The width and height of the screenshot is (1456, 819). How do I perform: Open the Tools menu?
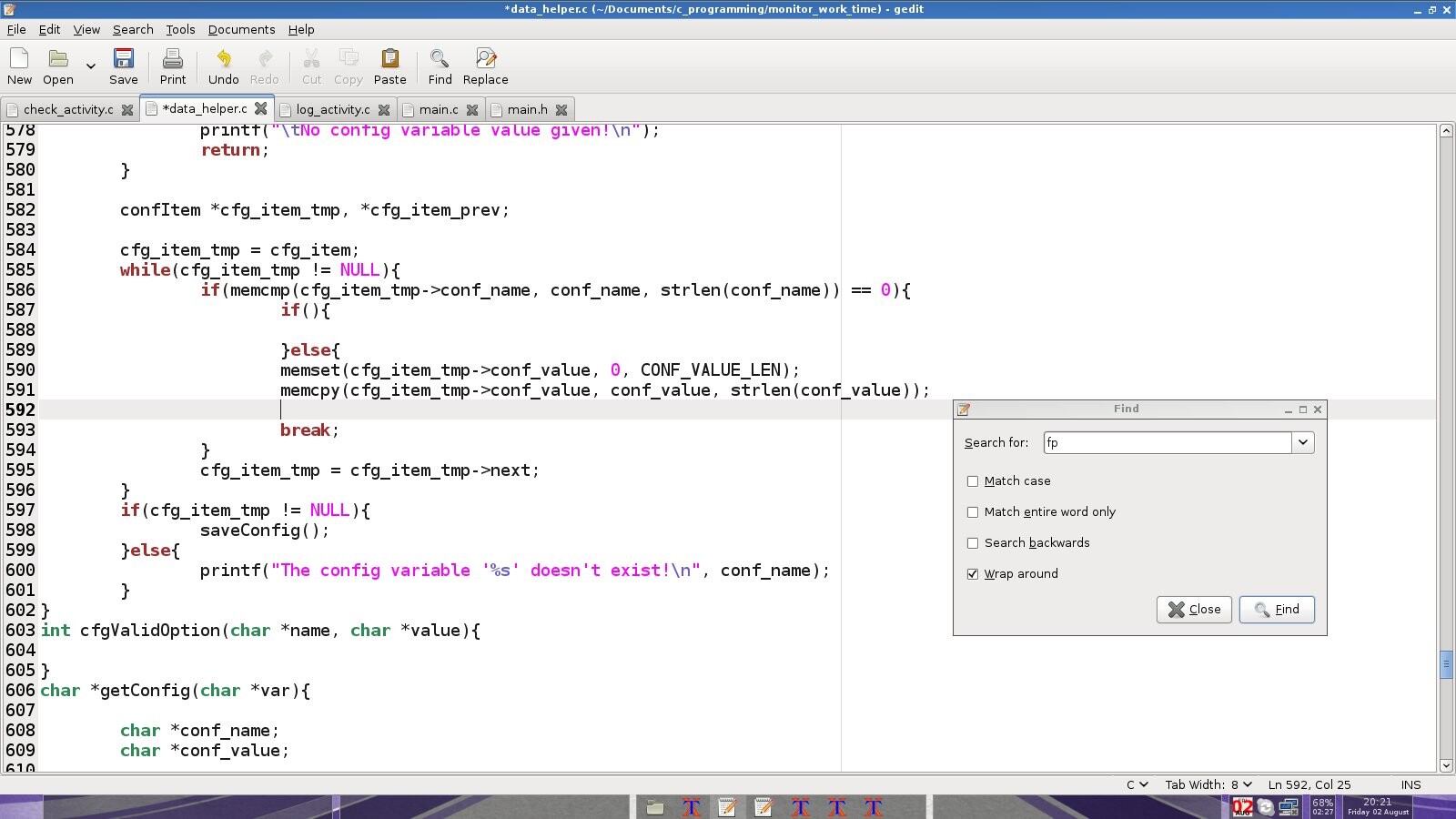180,29
